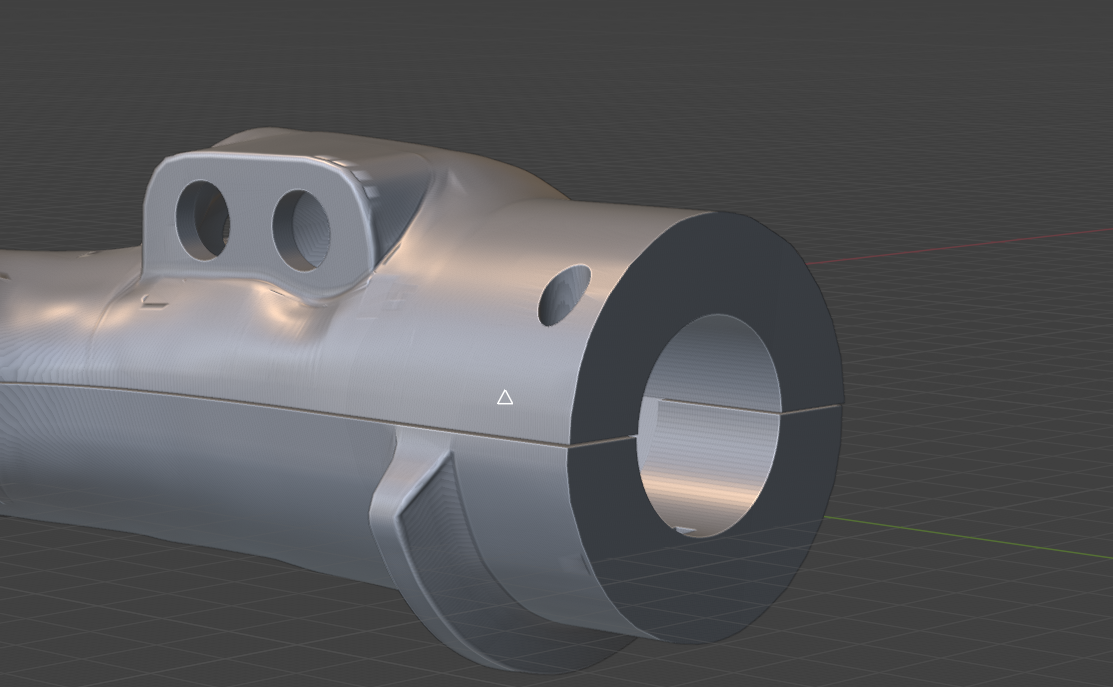
Task: Click the white triangle marker on the model
Action: (x=505, y=397)
